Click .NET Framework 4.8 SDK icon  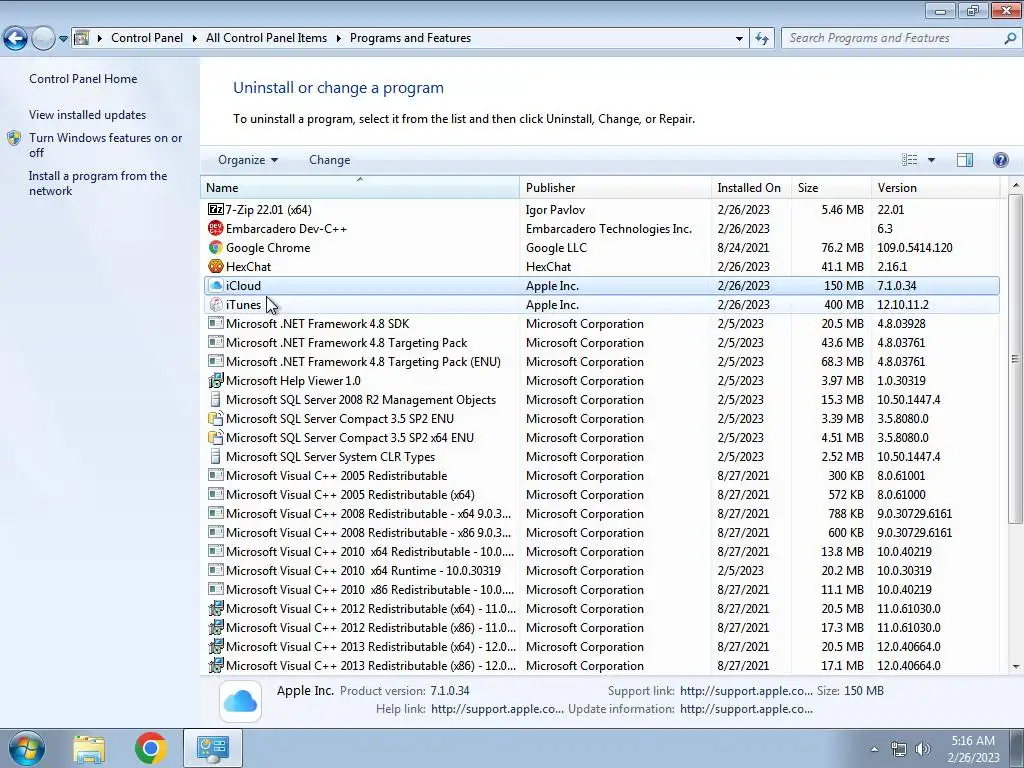216,323
